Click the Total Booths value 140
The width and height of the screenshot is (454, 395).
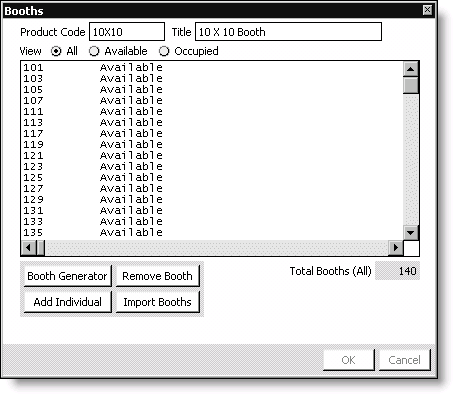point(397,271)
